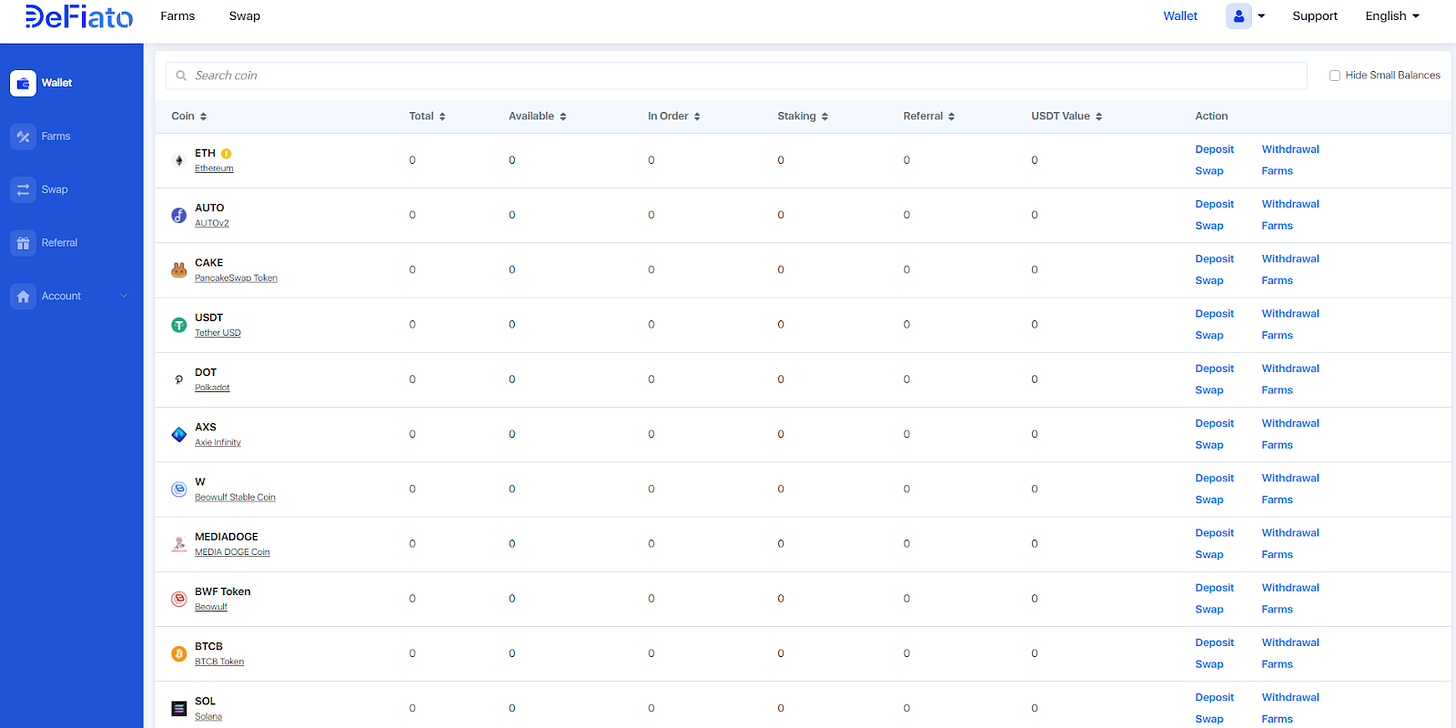Screen dimensions: 1456x728
Task: Focus the Search coin input field
Action: (736, 76)
